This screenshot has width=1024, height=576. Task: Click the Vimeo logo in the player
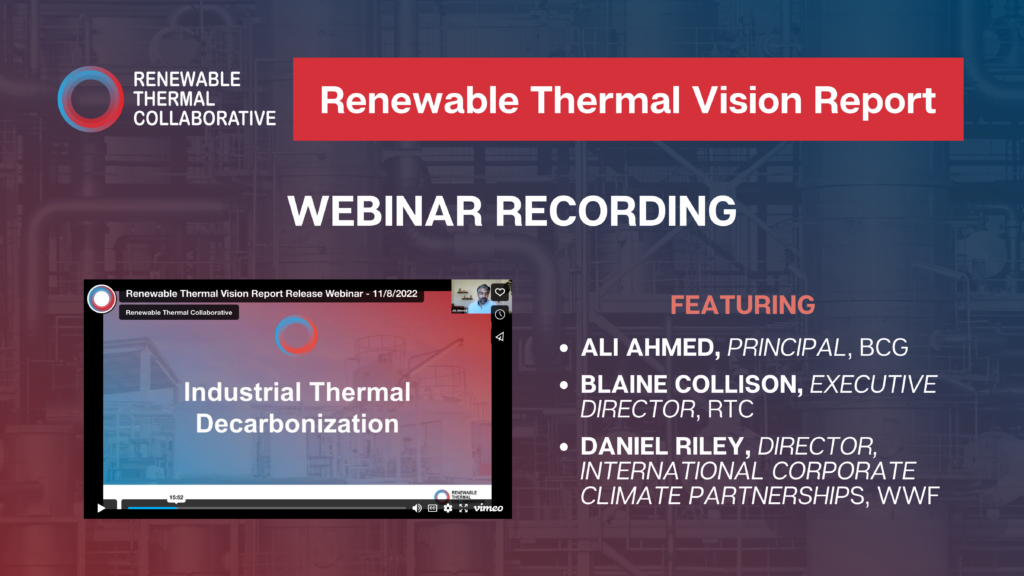pyautogui.click(x=489, y=508)
